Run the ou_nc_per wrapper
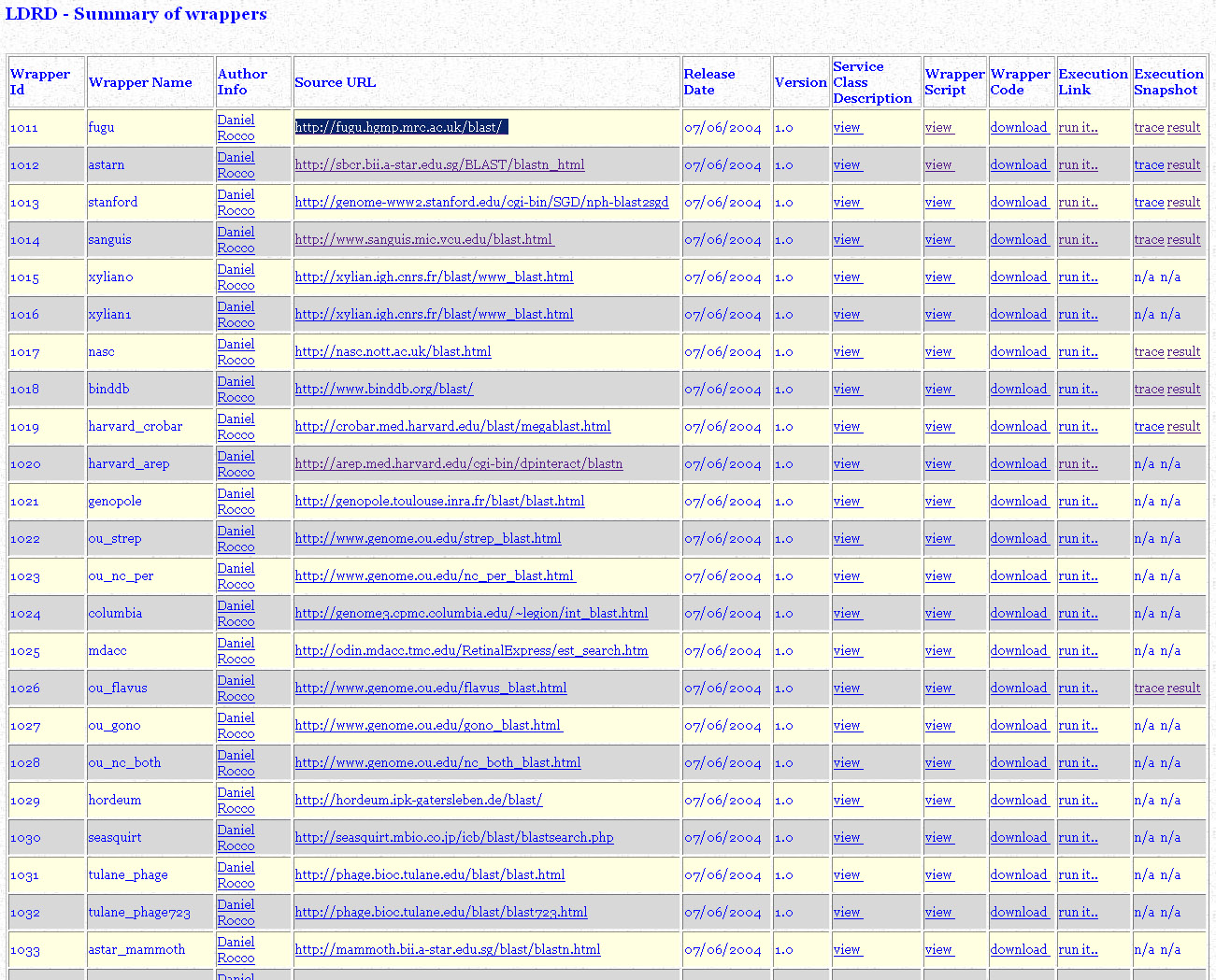This screenshot has width=1216, height=980. point(1078,575)
